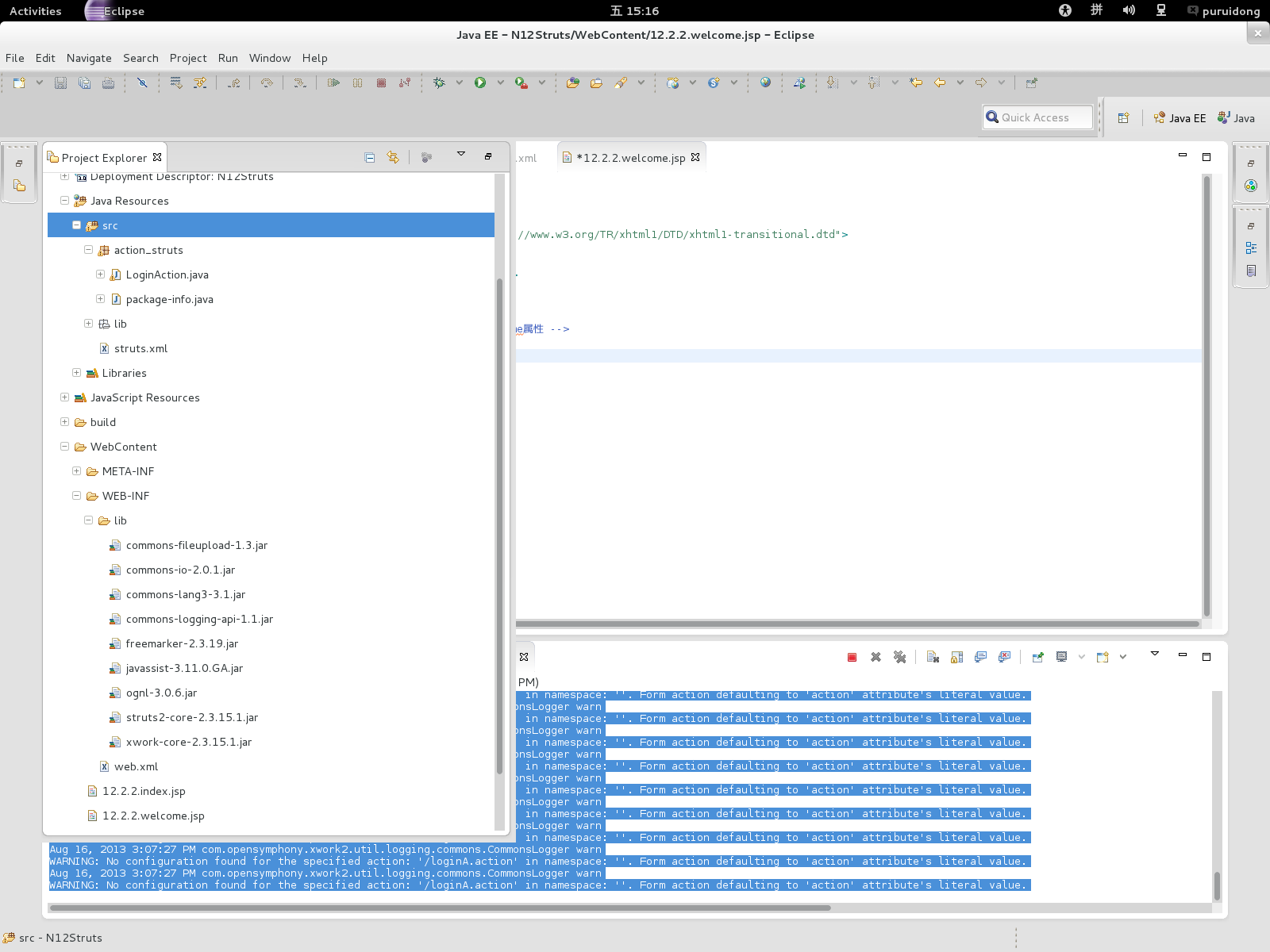The image size is (1270, 952).
Task: Click the New file toolbar icon
Action: [20, 83]
